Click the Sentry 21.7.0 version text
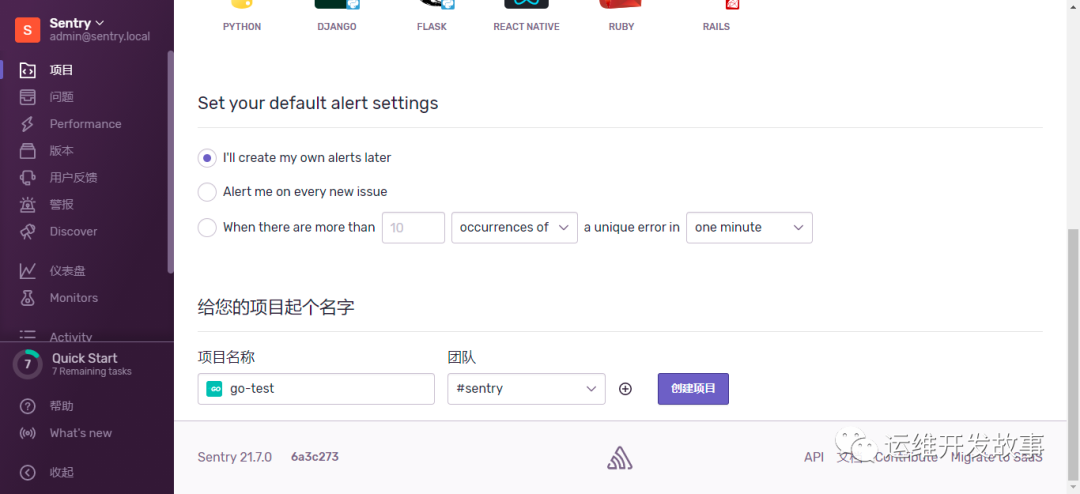 [x=235, y=457]
